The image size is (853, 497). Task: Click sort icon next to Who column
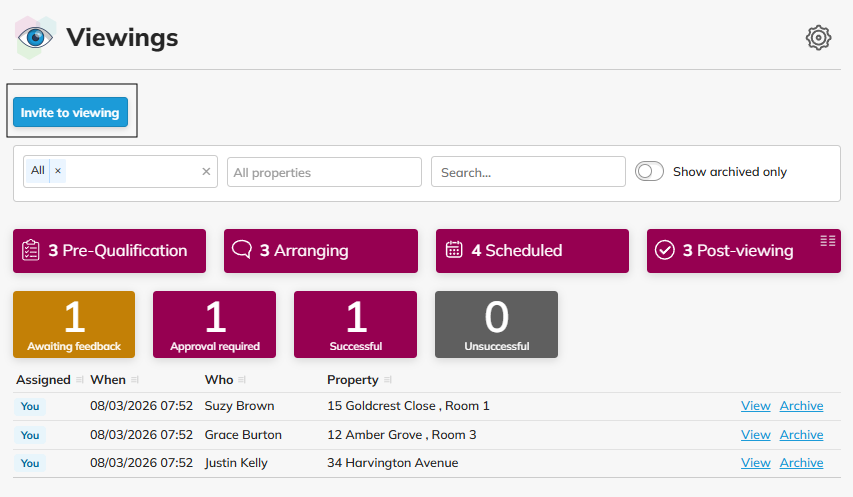point(241,380)
